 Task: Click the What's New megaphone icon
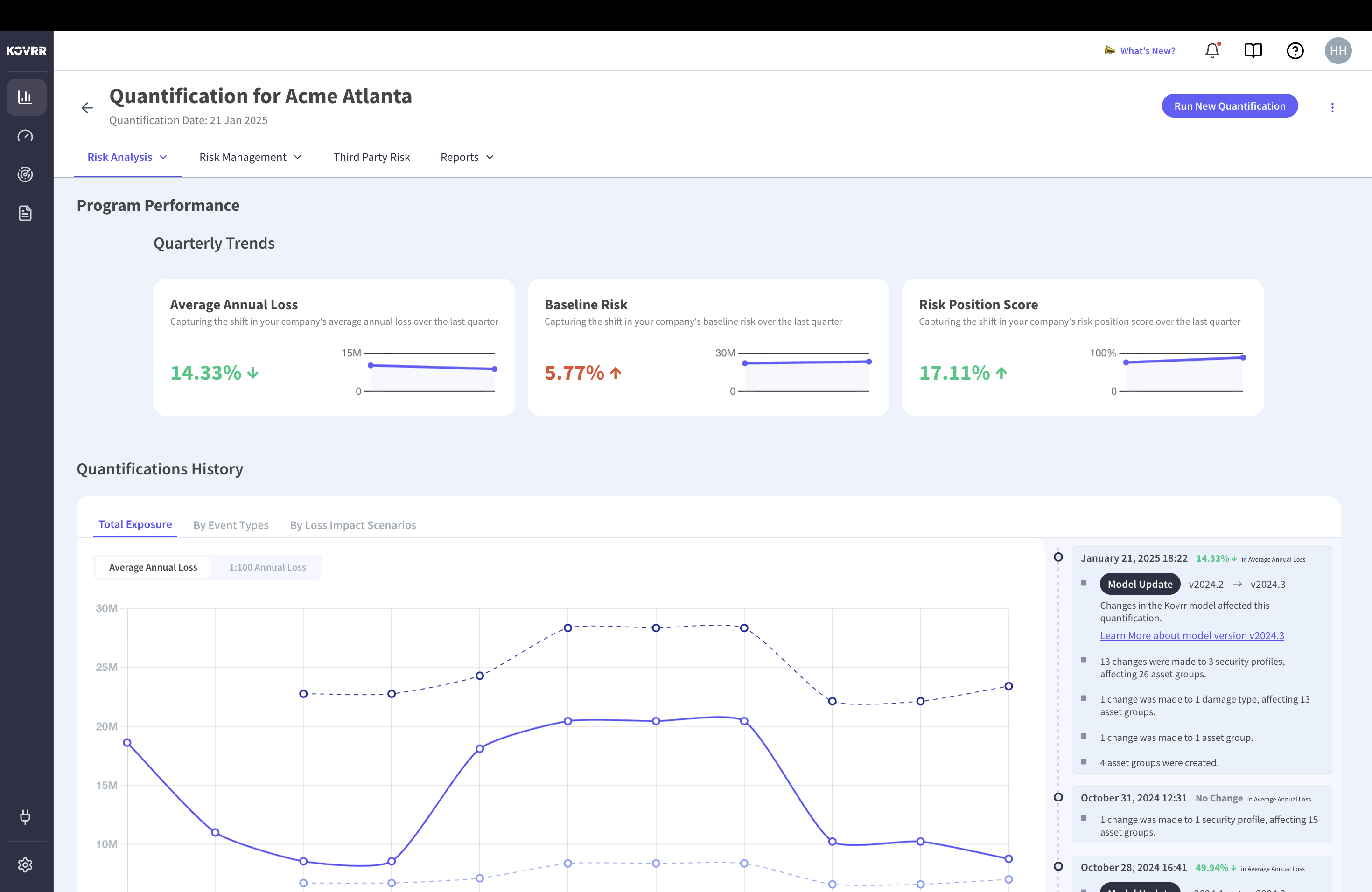[x=1110, y=50]
